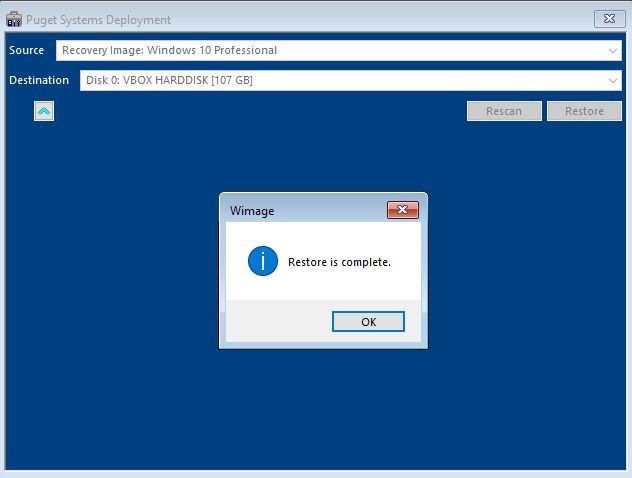Click the Wimage dialog title bar
Image resolution: width=632 pixels, height=478 pixels.
click(x=300, y=210)
